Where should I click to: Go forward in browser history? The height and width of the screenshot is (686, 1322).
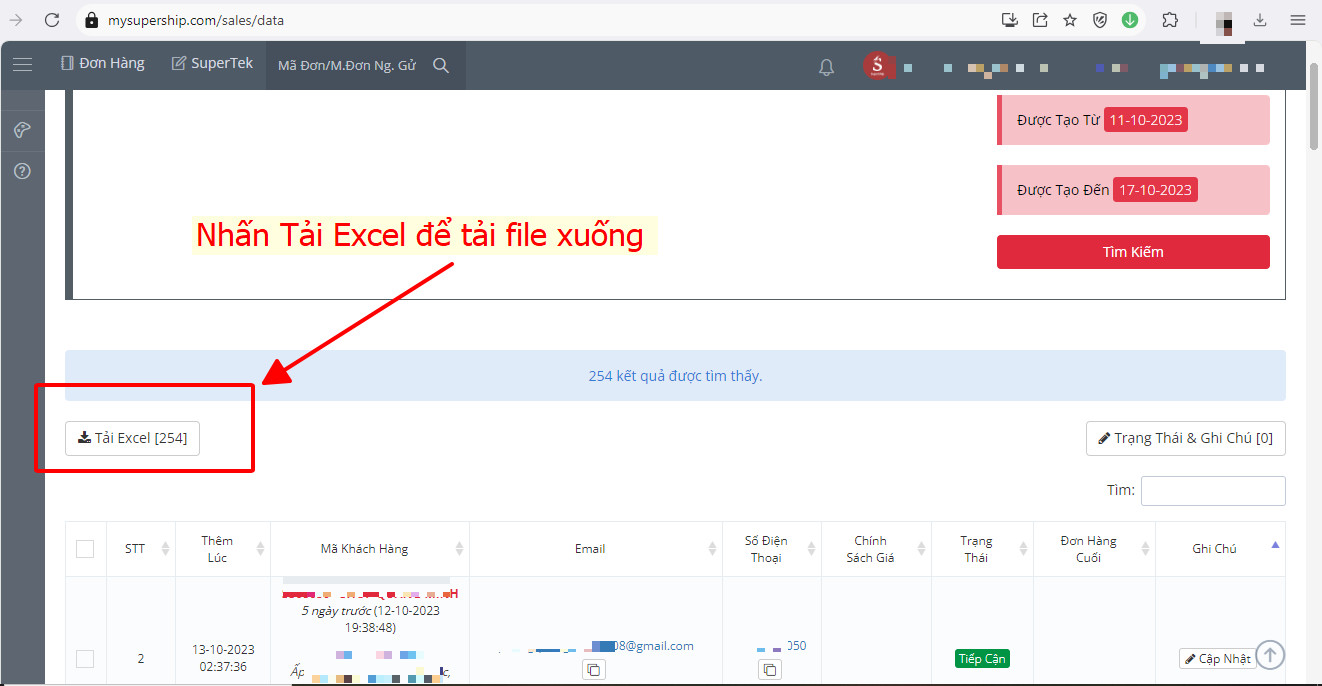coord(16,20)
